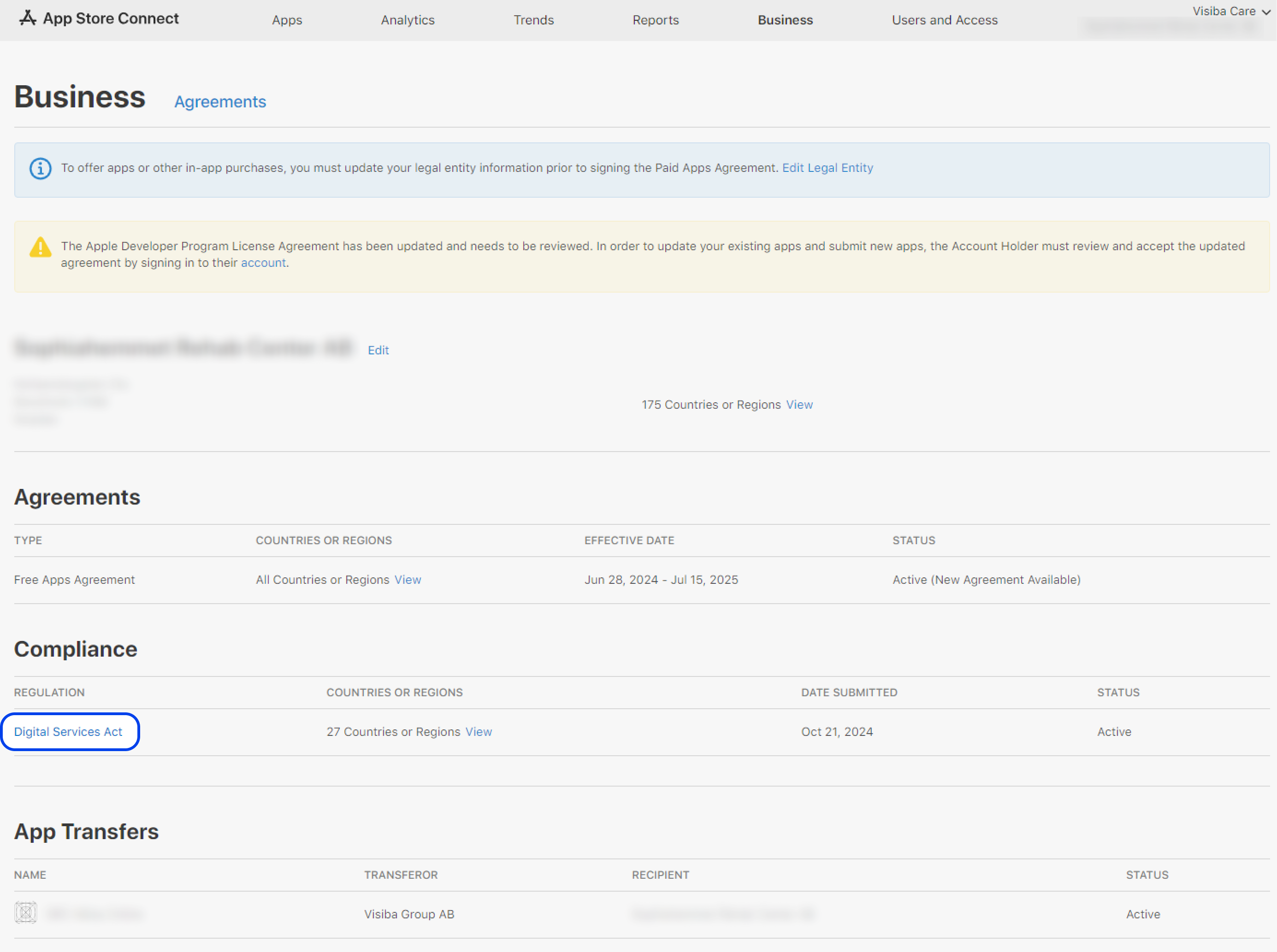Click the yellow warning triangle icon

point(41,247)
